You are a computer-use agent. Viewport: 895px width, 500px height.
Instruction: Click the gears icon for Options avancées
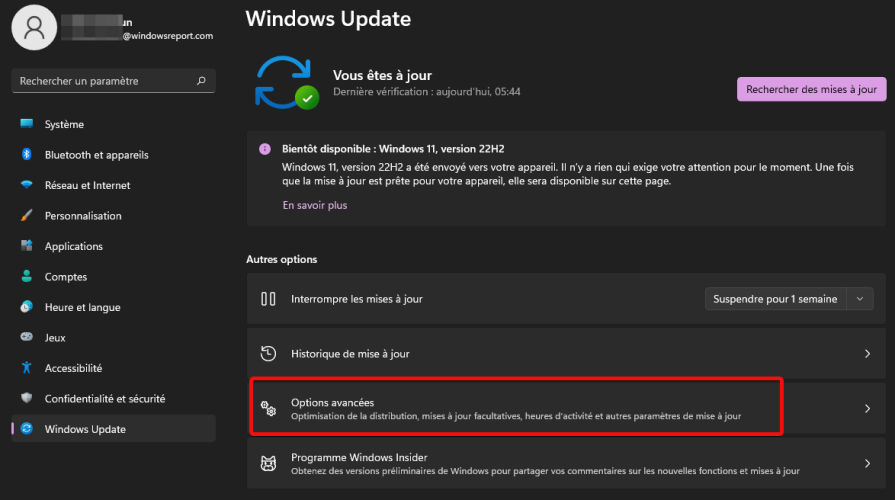(268, 408)
